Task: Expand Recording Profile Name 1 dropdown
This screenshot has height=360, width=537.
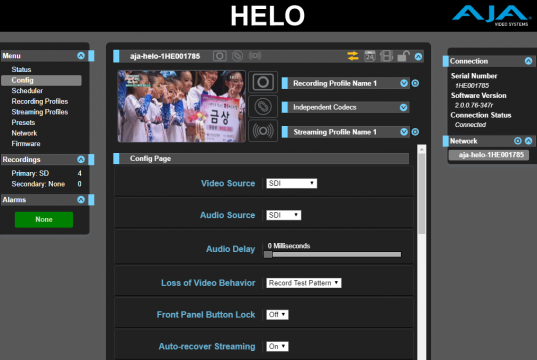Action: [x=404, y=83]
